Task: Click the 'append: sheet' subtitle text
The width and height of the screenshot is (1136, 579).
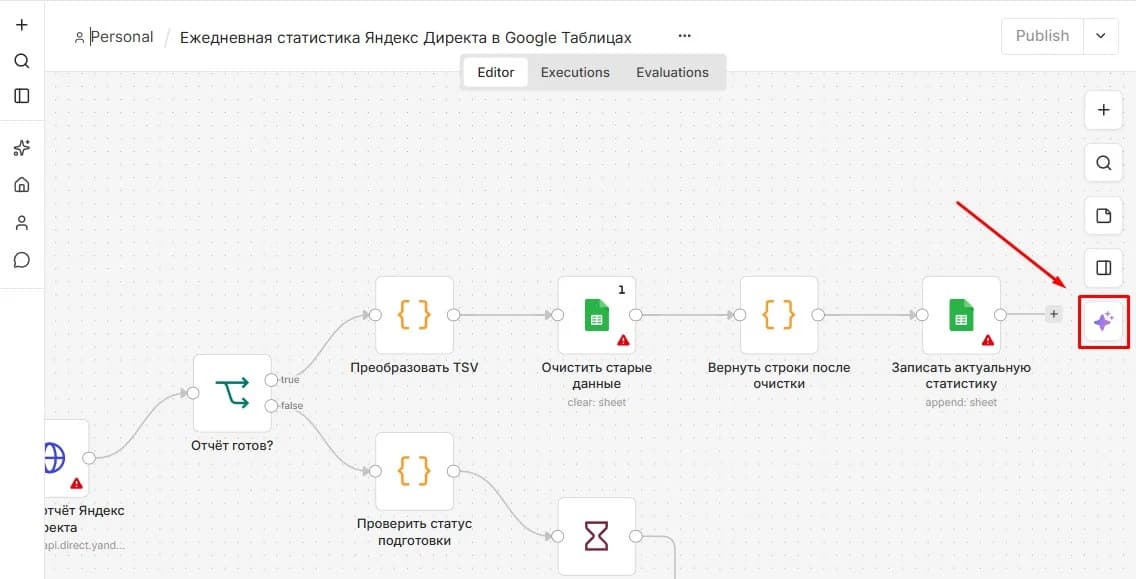Action: pos(961,402)
